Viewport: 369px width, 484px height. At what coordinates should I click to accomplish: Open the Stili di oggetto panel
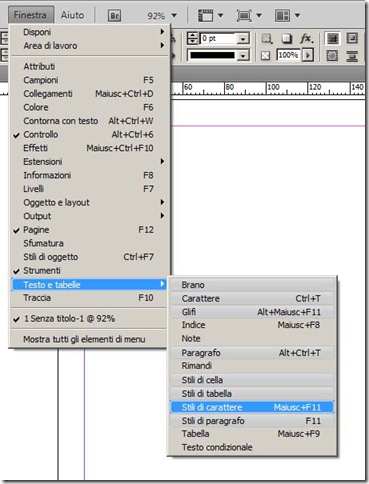coord(89,257)
